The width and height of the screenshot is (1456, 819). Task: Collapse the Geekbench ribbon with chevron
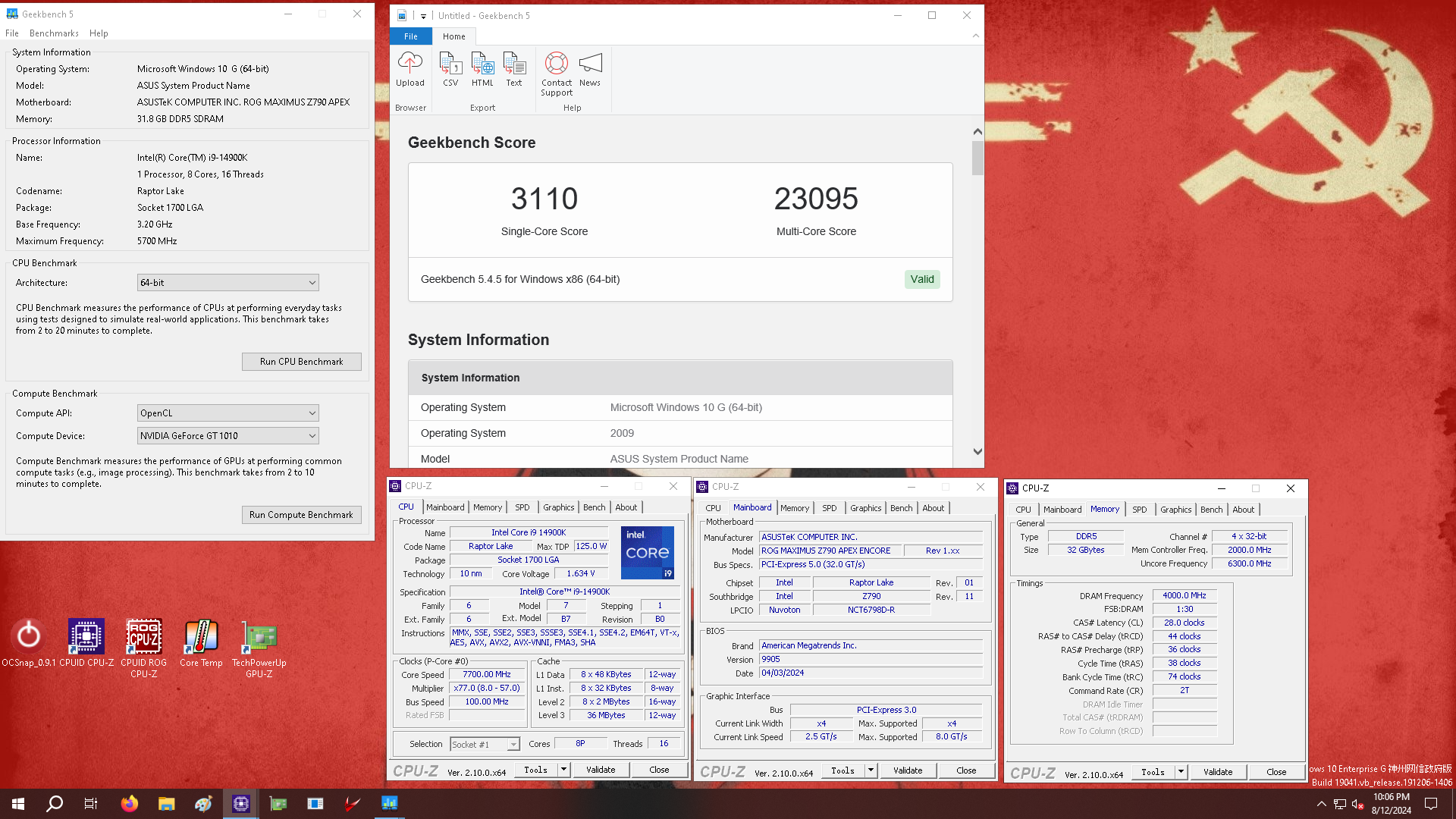(x=976, y=36)
